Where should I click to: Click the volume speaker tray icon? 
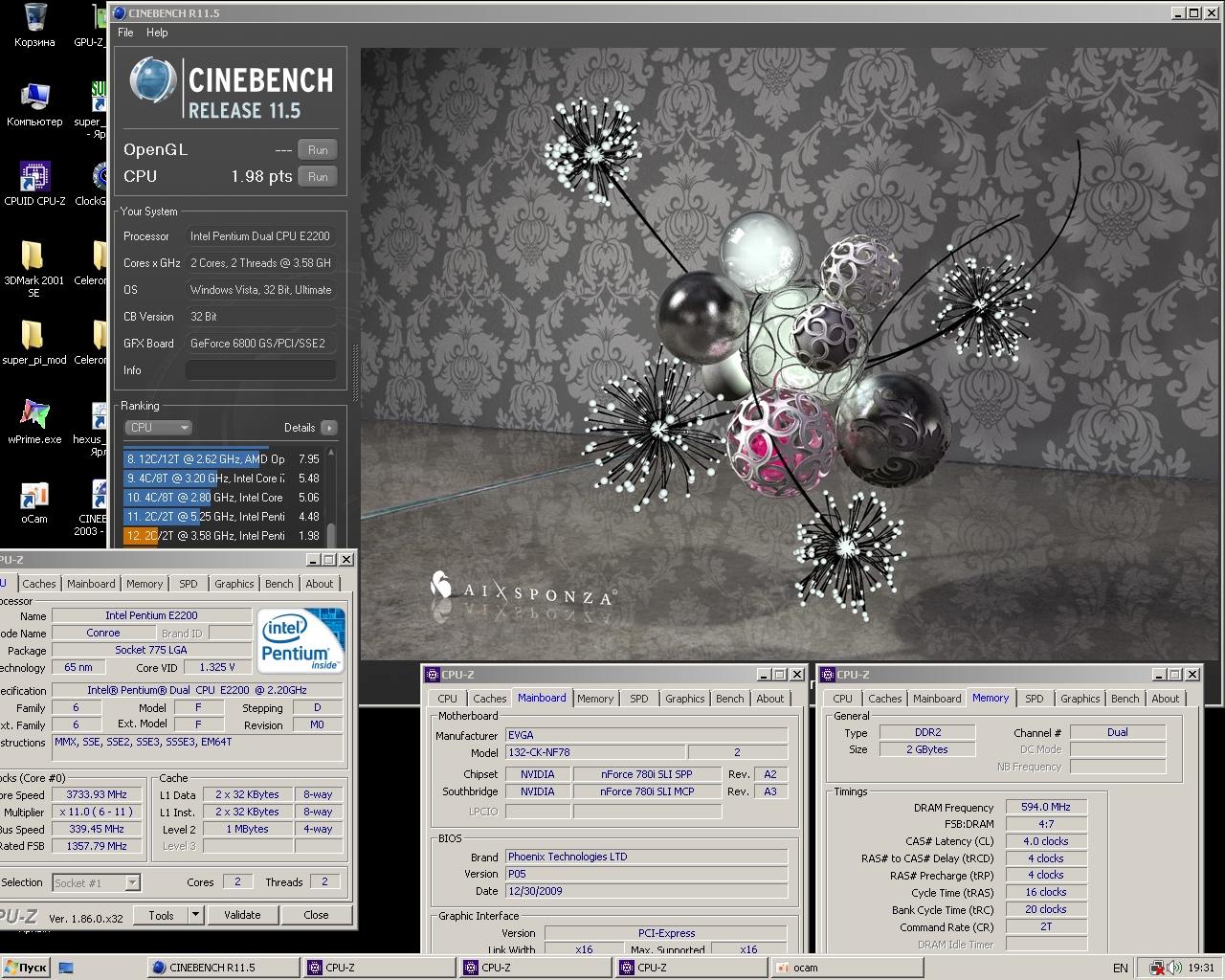point(1174,968)
